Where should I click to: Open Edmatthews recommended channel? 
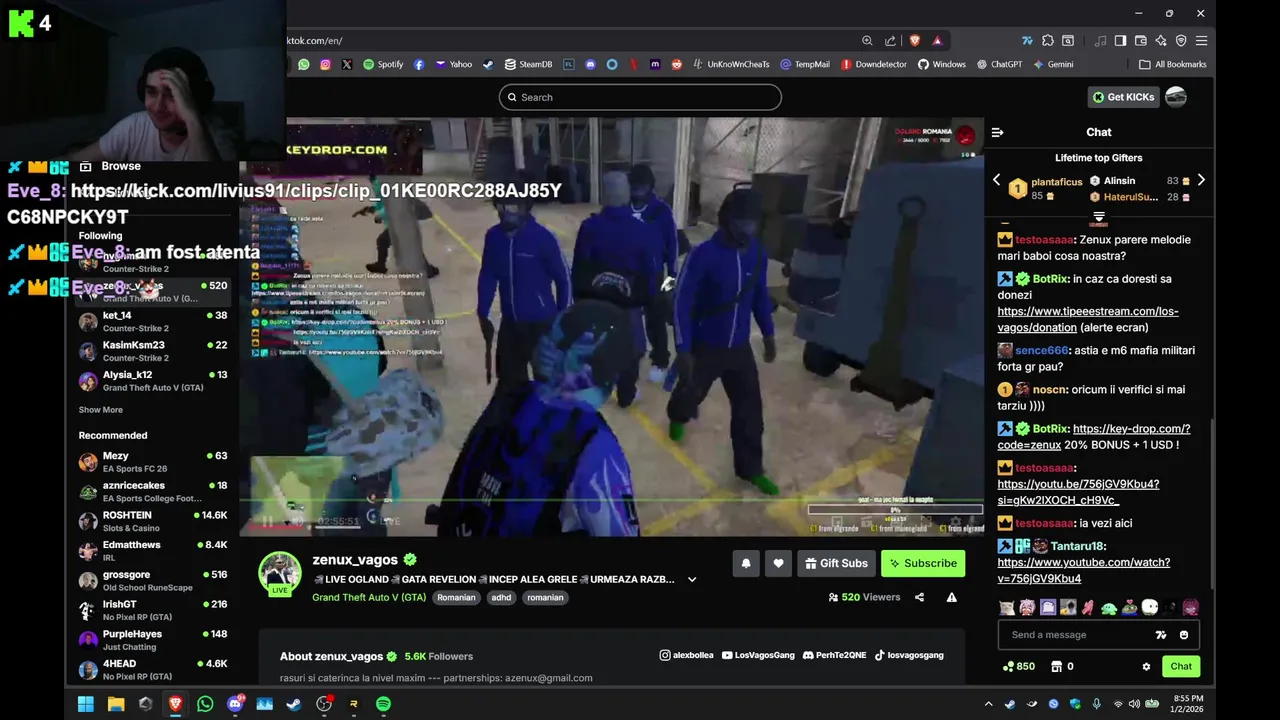click(x=153, y=551)
